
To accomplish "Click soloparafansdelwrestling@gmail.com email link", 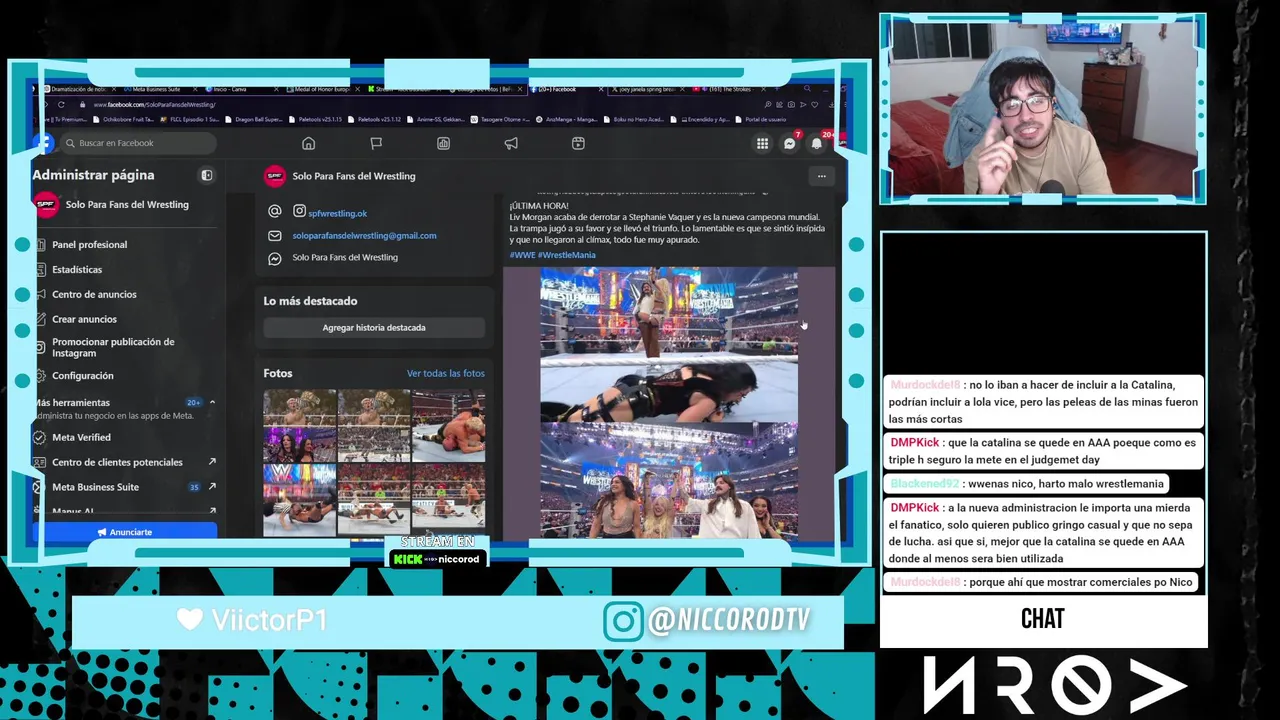I will (x=364, y=236).
